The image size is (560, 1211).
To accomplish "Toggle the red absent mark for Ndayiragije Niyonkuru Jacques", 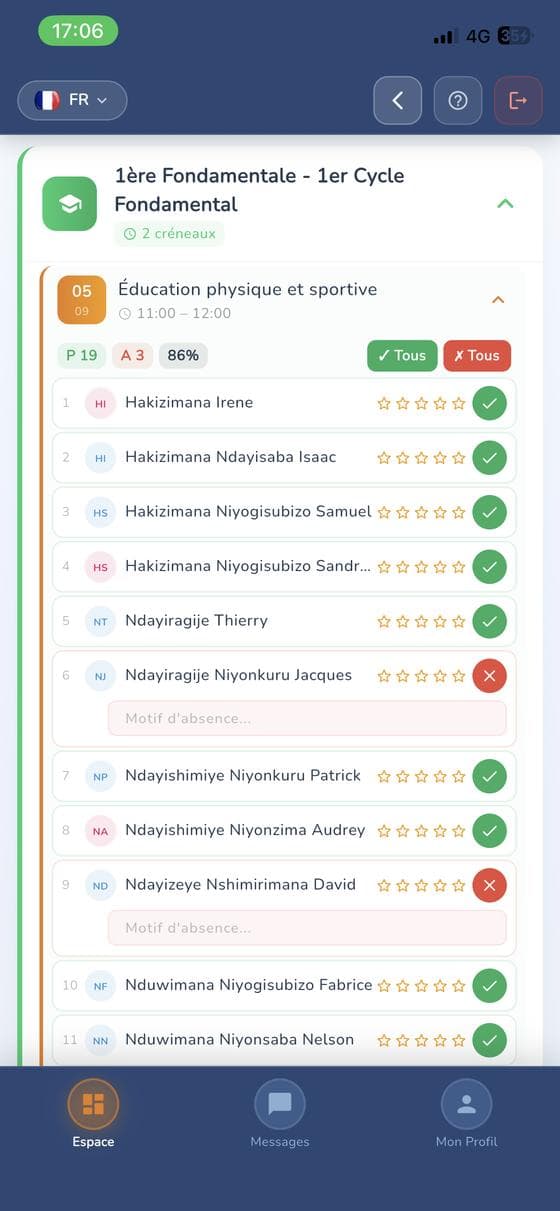I will coord(489,676).
